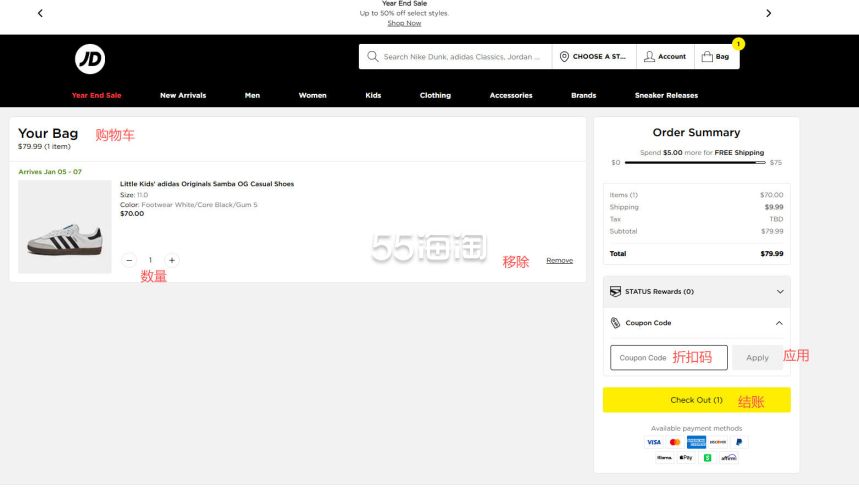Image resolution: width=859 pixels, height=496 pixels.
Task: Increase item quantity with plus button
Action: 172,260
